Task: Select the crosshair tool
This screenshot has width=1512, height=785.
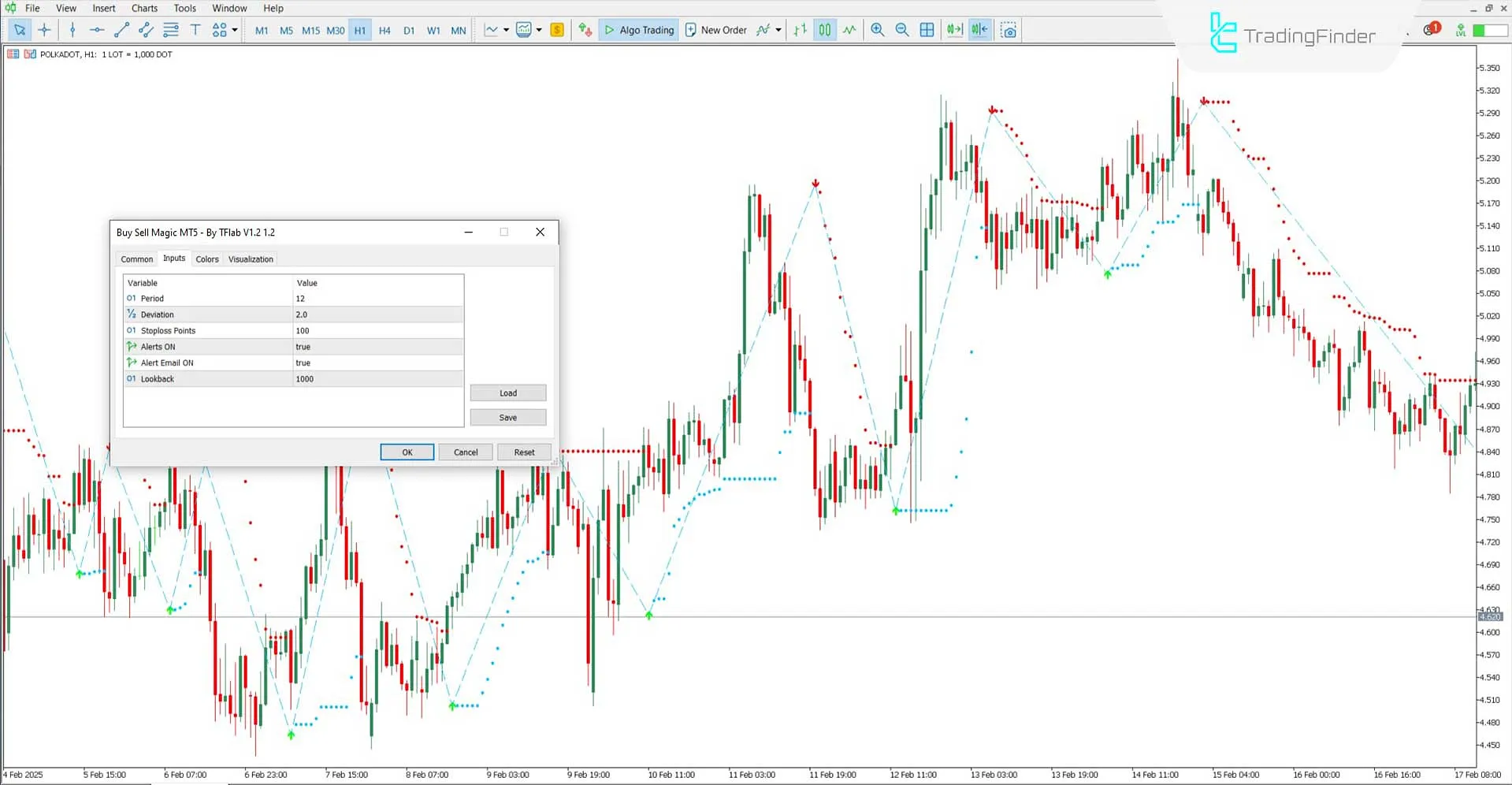Action: pyautogui.click(x=45, y=30)
